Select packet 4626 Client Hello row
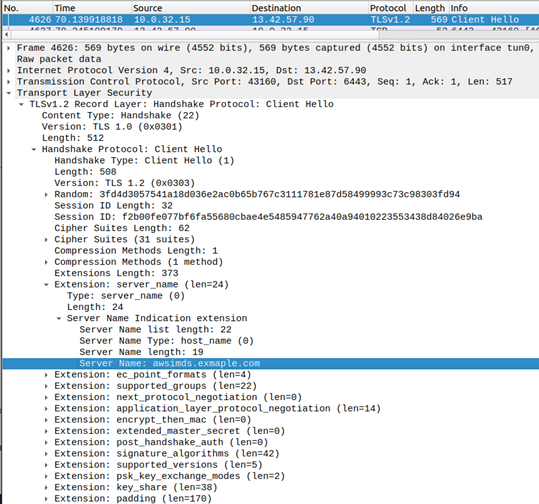The height and width of the screenshot is (504, 539). click(x=271, y=20)
